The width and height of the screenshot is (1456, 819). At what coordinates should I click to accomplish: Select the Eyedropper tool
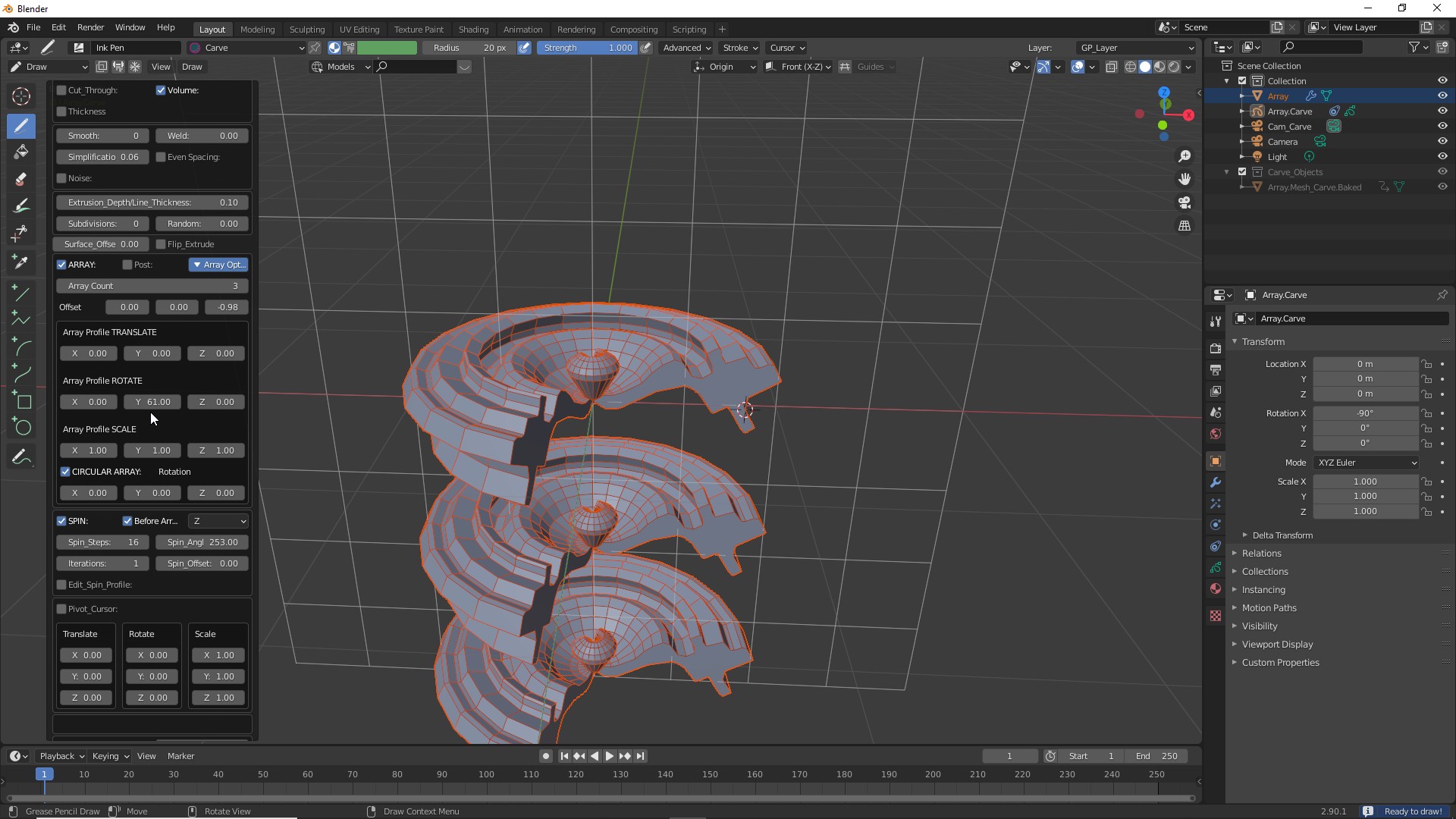pos(21,262)
